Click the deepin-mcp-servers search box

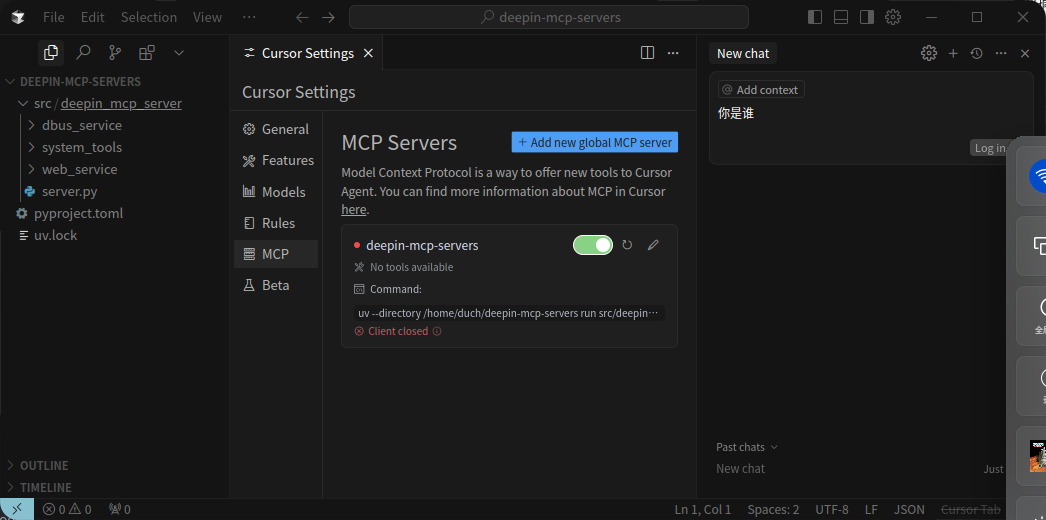point(549,17)
